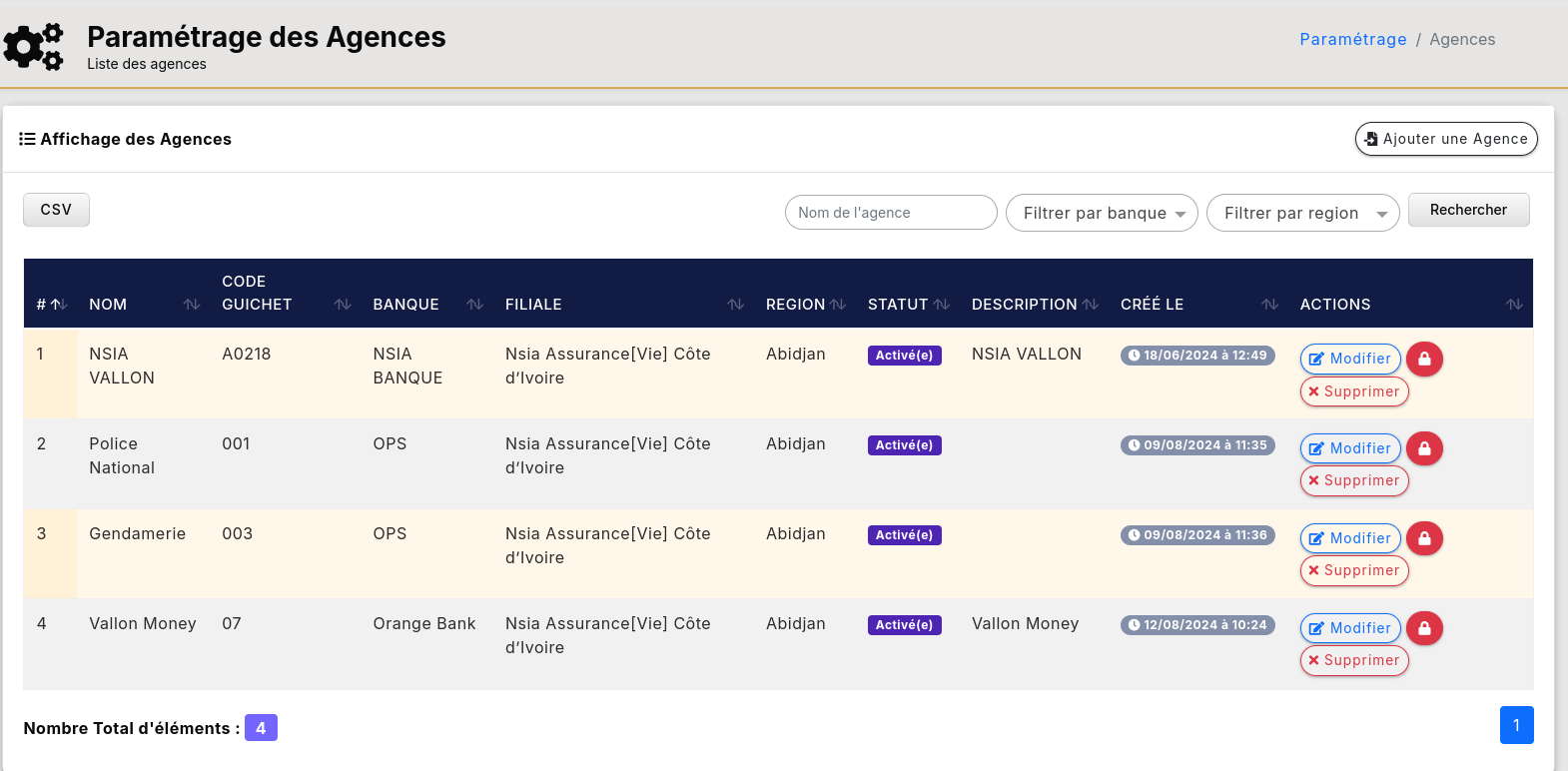Open the Paramétrage breadcrumb link
The height and width of the screenshot is (771, 1568).
1352,39
